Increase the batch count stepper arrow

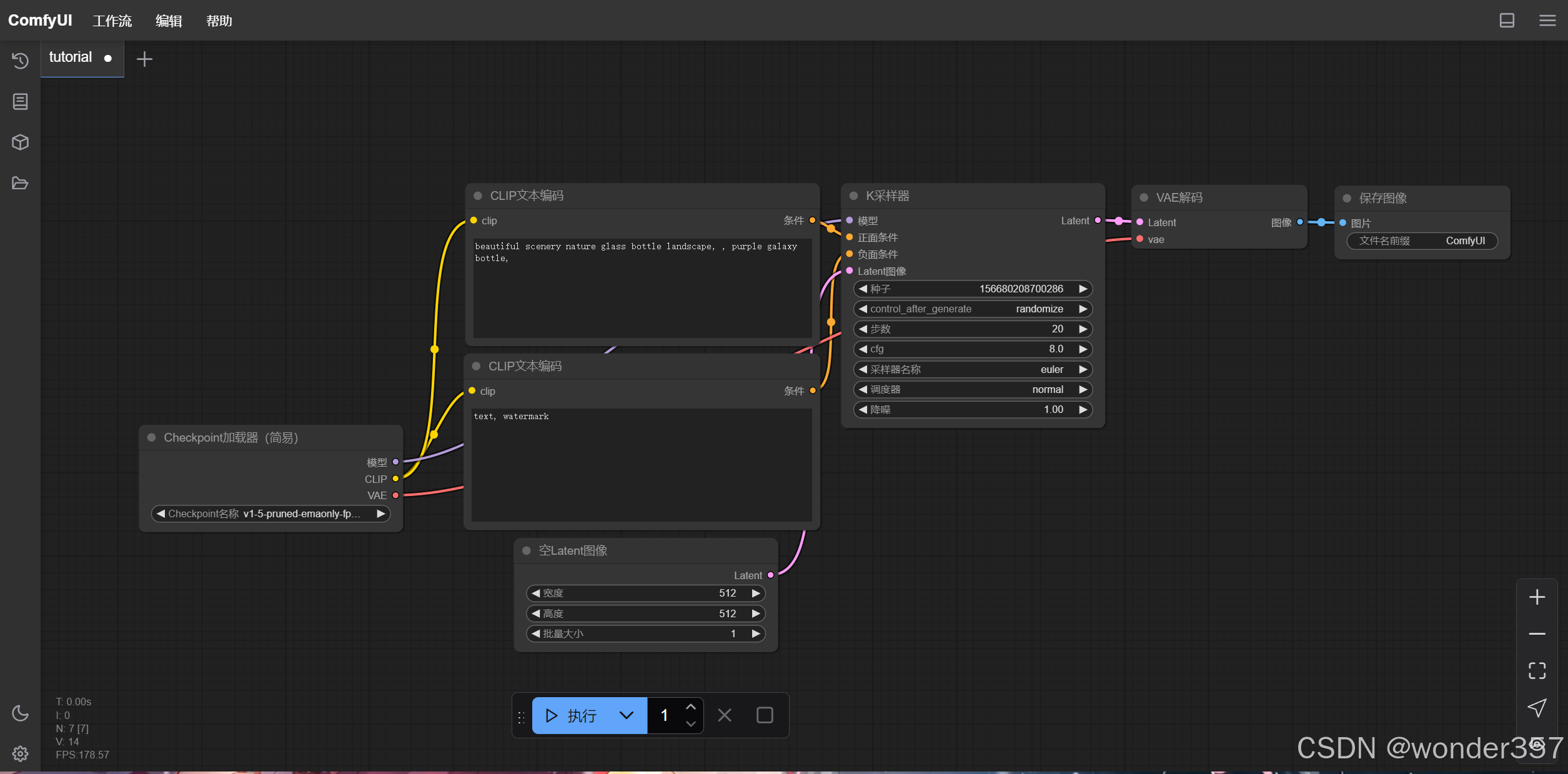690,707
